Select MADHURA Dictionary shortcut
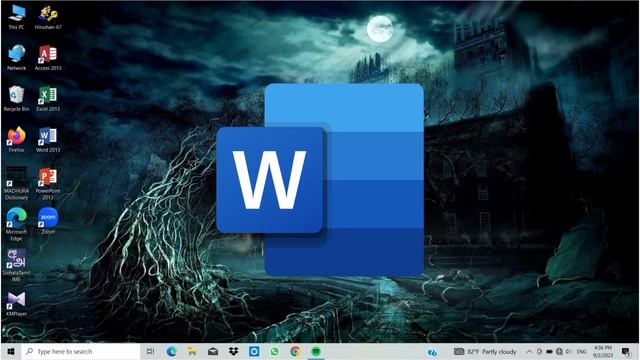Screen dimensions: 640x360 16,184
